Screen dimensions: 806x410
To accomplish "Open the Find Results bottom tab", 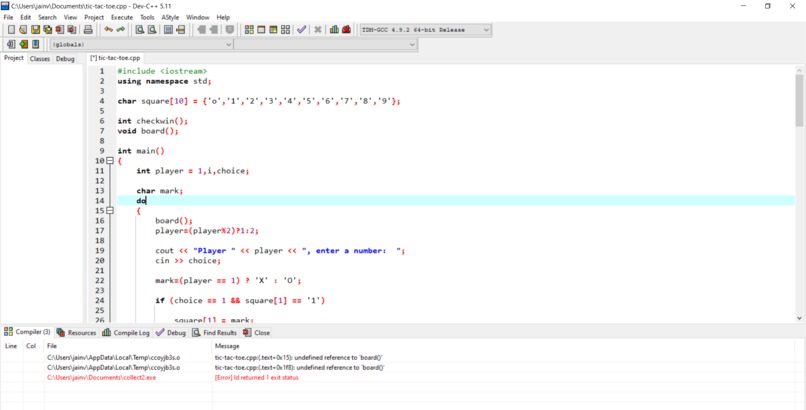I will point(214,332).
